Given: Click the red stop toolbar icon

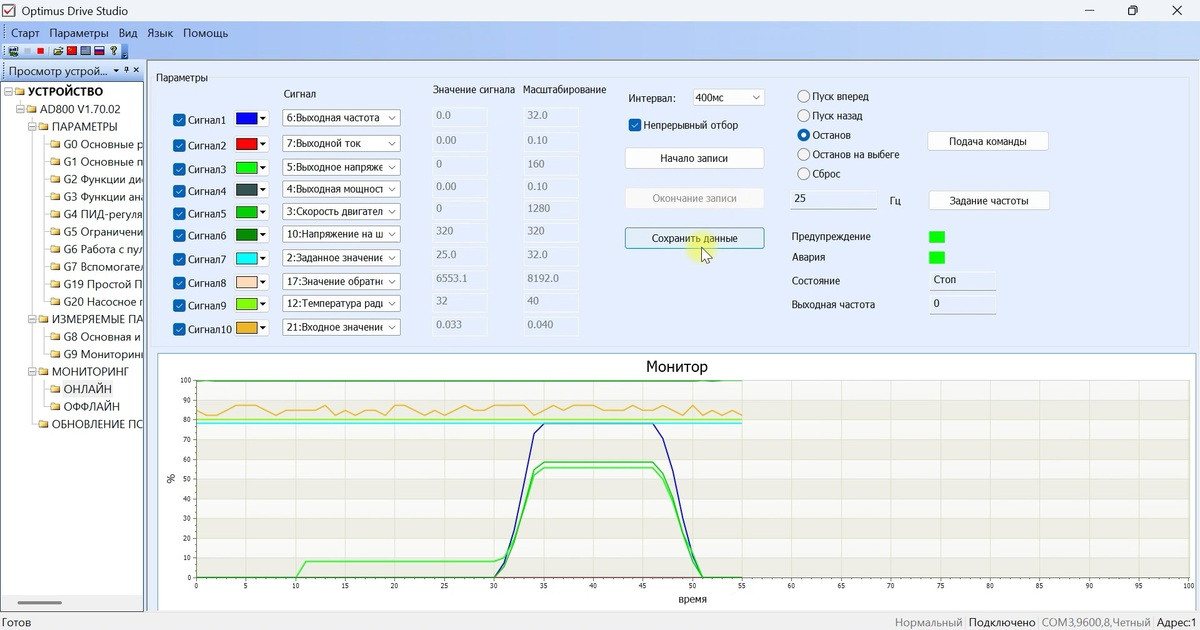Looking at the screenshot, I should (x=41, y=51).
